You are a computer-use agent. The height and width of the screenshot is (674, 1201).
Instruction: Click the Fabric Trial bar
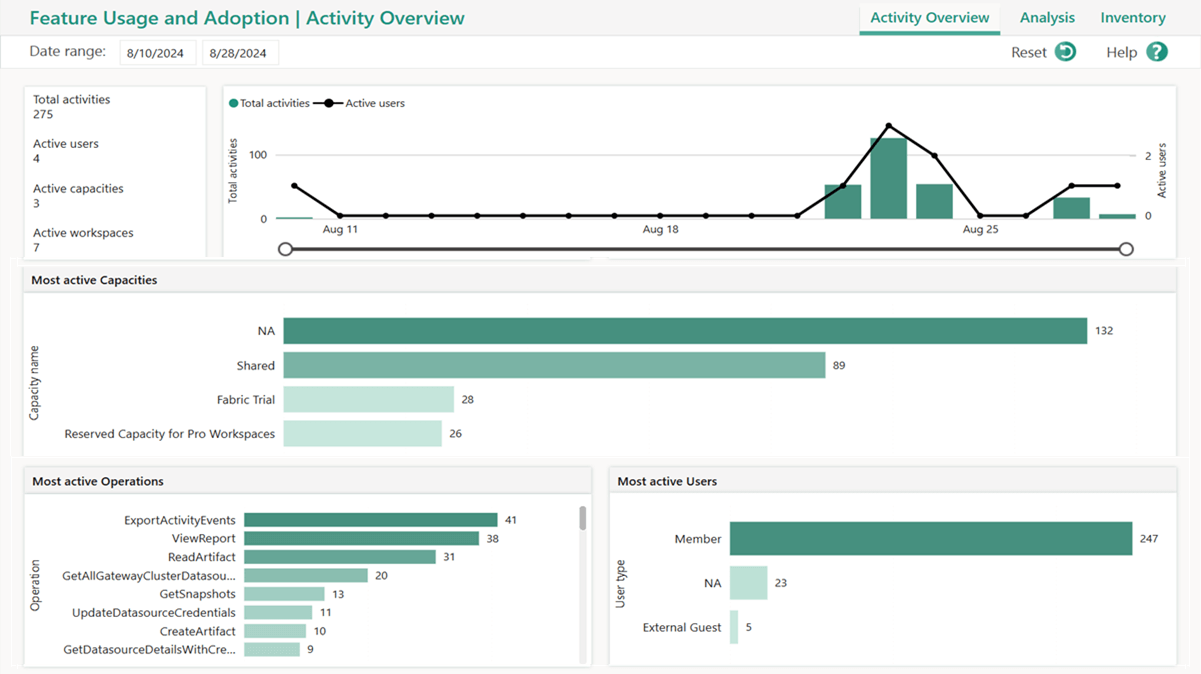click(370, 399)
